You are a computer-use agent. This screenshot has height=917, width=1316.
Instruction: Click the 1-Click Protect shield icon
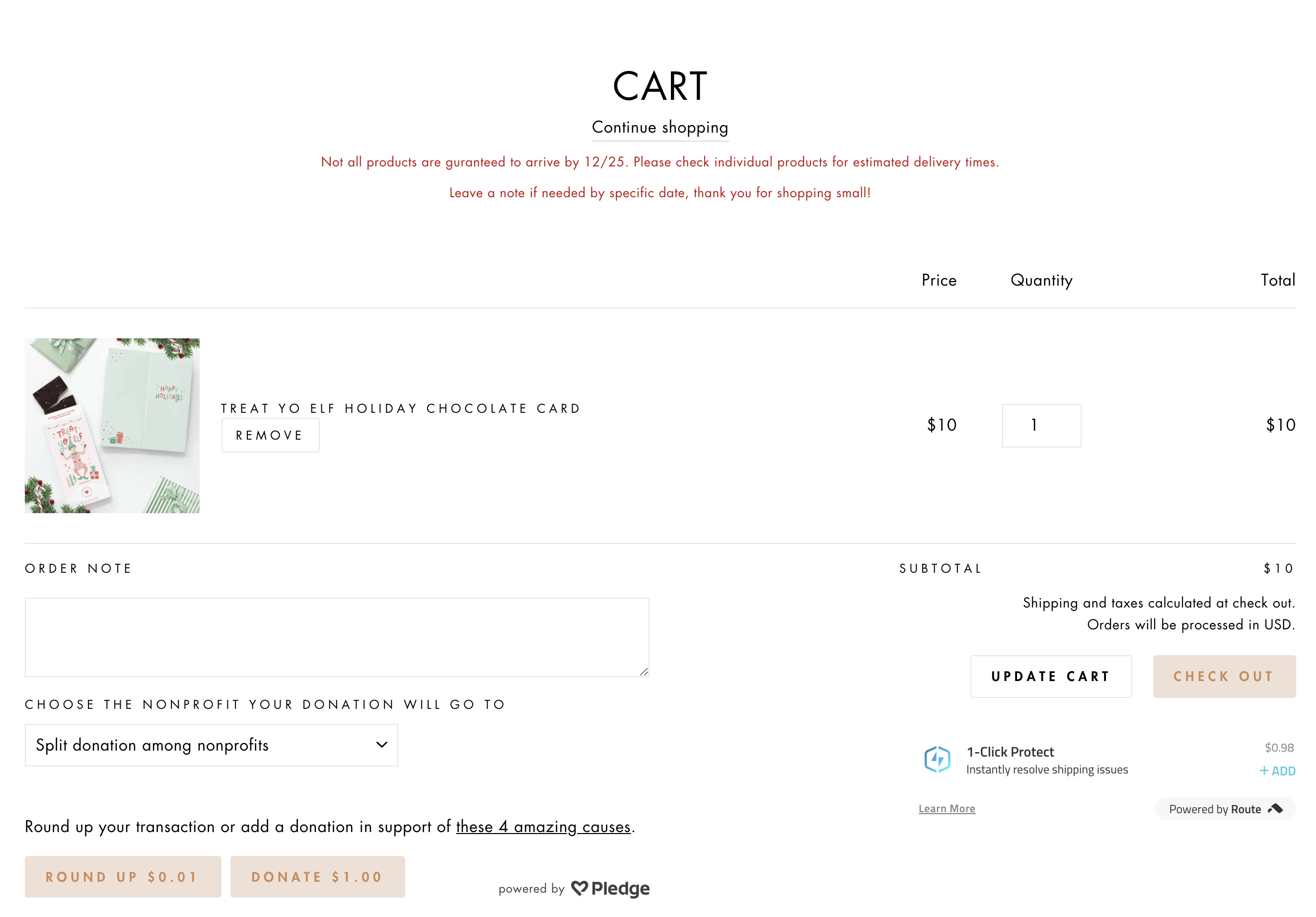pos(937,760)
